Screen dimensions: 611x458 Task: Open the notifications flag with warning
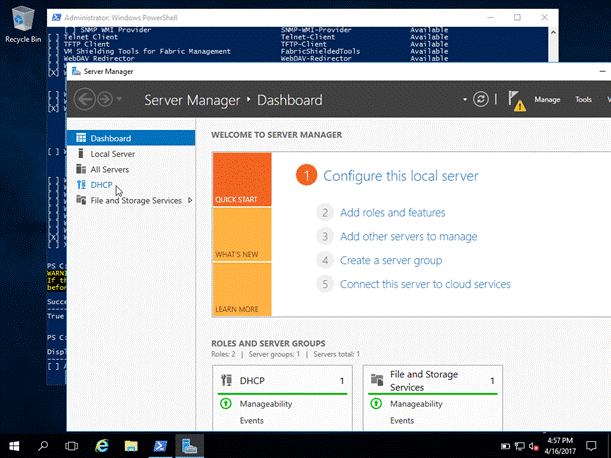point(517,101)
